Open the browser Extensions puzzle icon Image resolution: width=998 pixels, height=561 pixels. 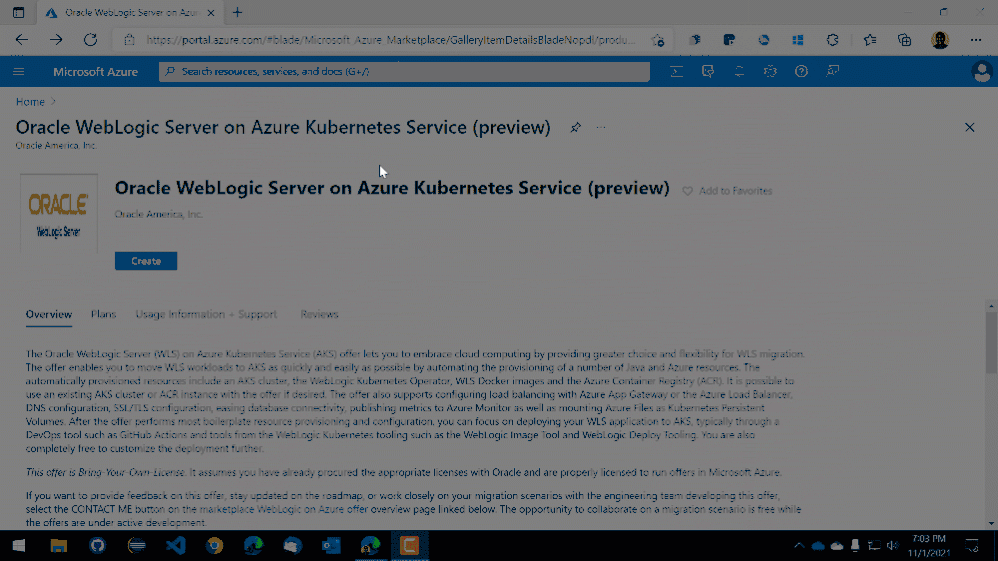833,40
